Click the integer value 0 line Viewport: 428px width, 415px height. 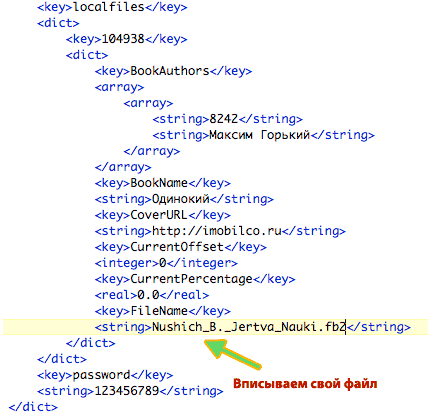(x=166, y=263)
